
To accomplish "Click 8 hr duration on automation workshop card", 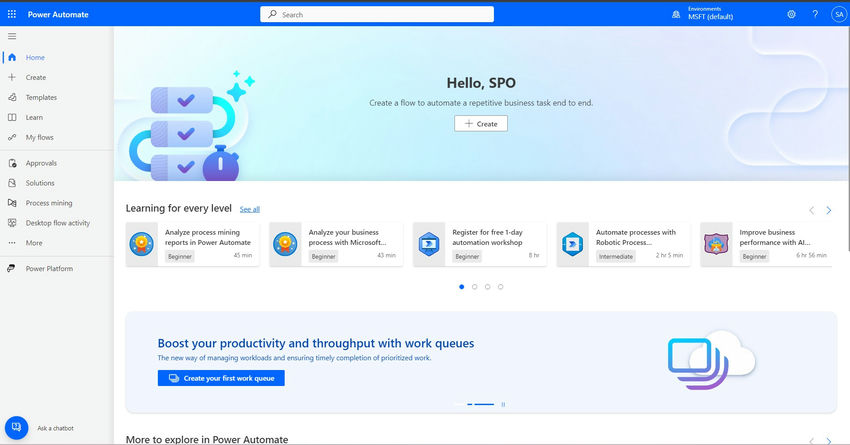I will (534, 255).
